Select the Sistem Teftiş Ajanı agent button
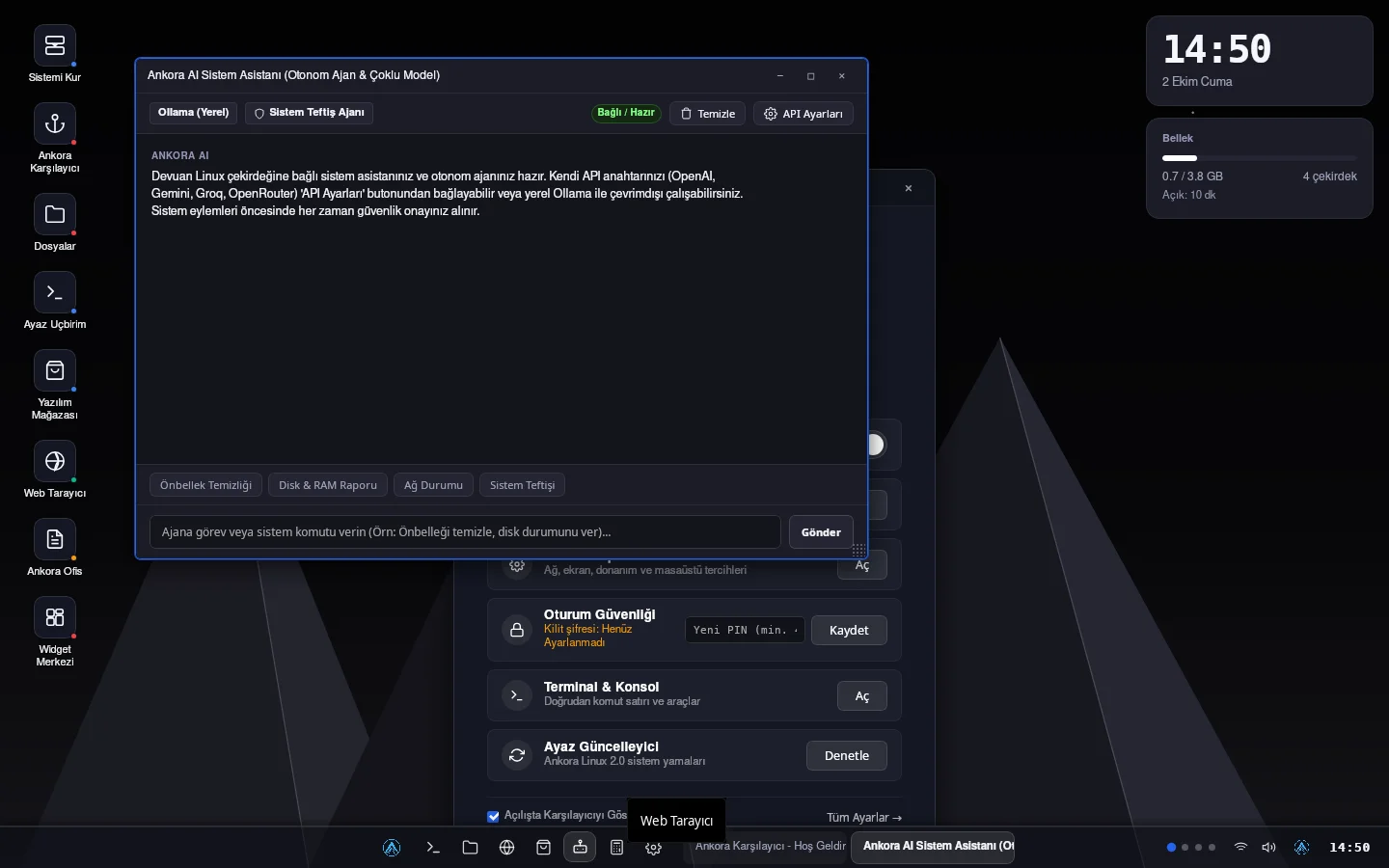 tap(309, 113)
